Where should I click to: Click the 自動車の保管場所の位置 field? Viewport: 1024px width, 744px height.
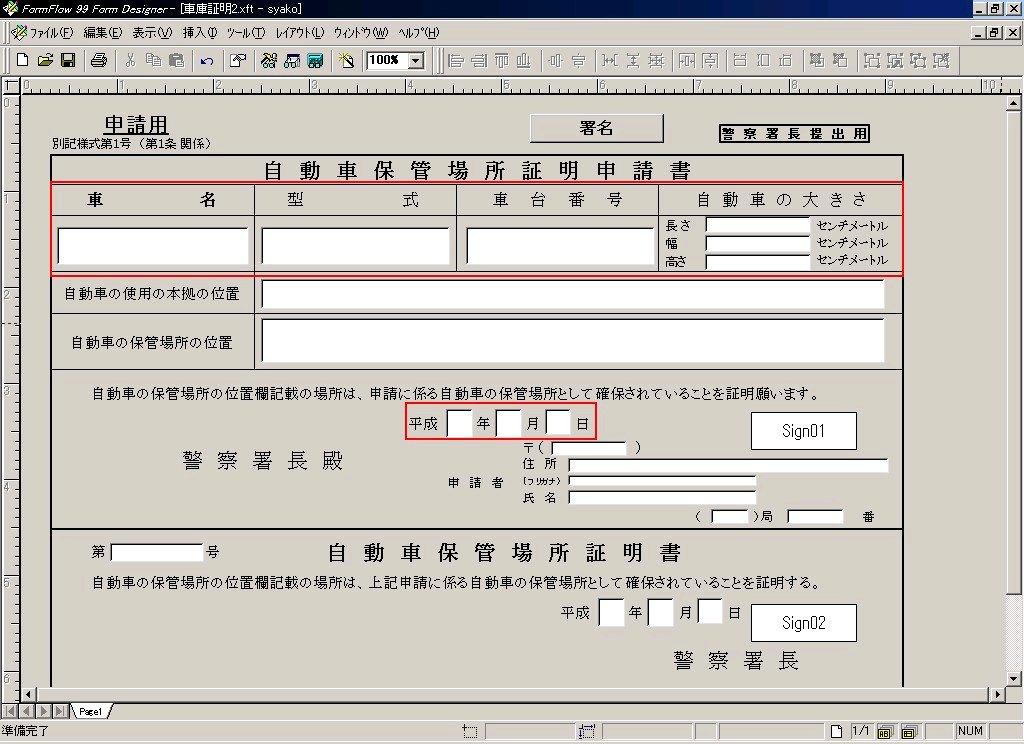coord(573,340)
